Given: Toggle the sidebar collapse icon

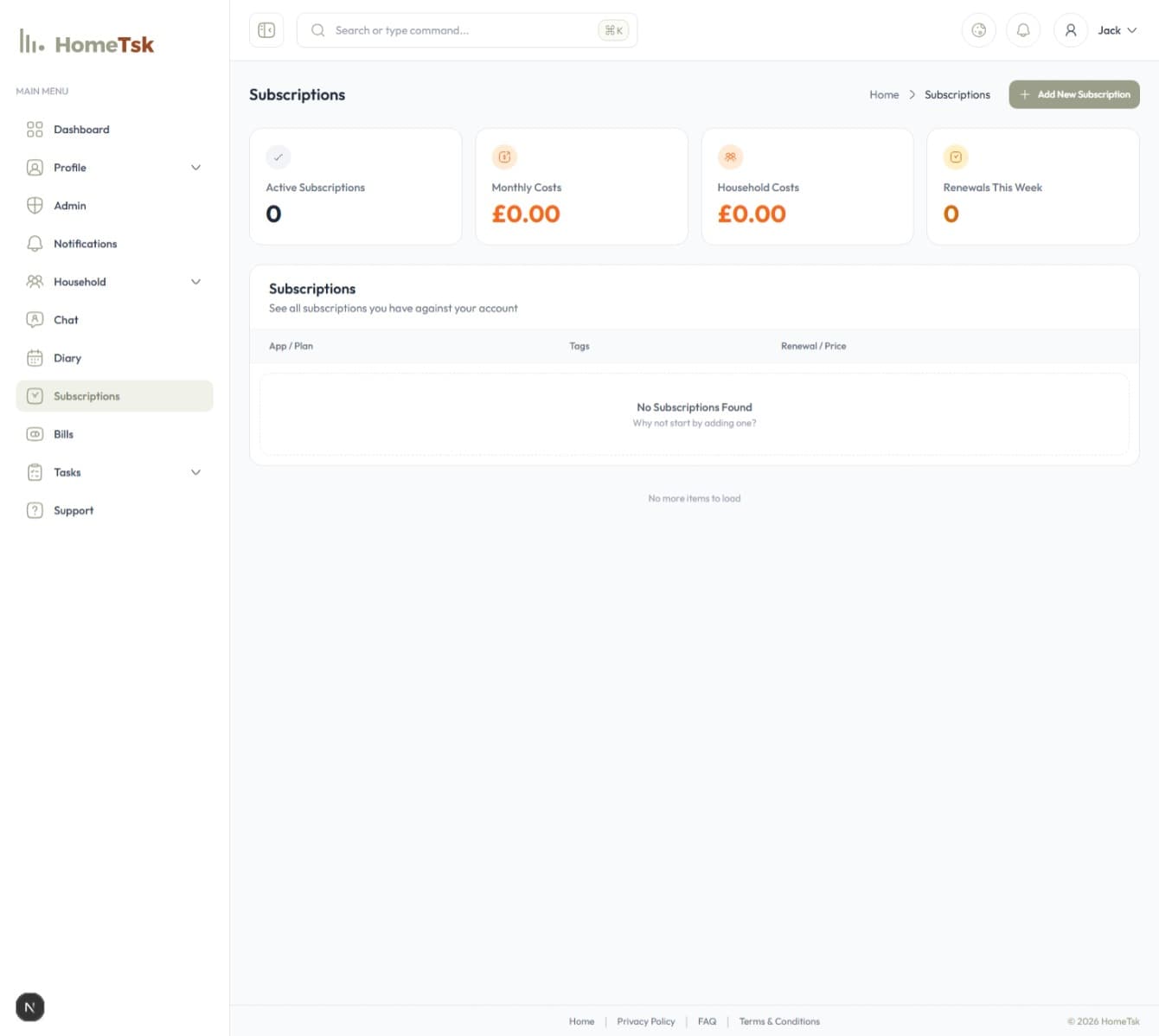Looking at the screenshot, I should tap(266, 30).
